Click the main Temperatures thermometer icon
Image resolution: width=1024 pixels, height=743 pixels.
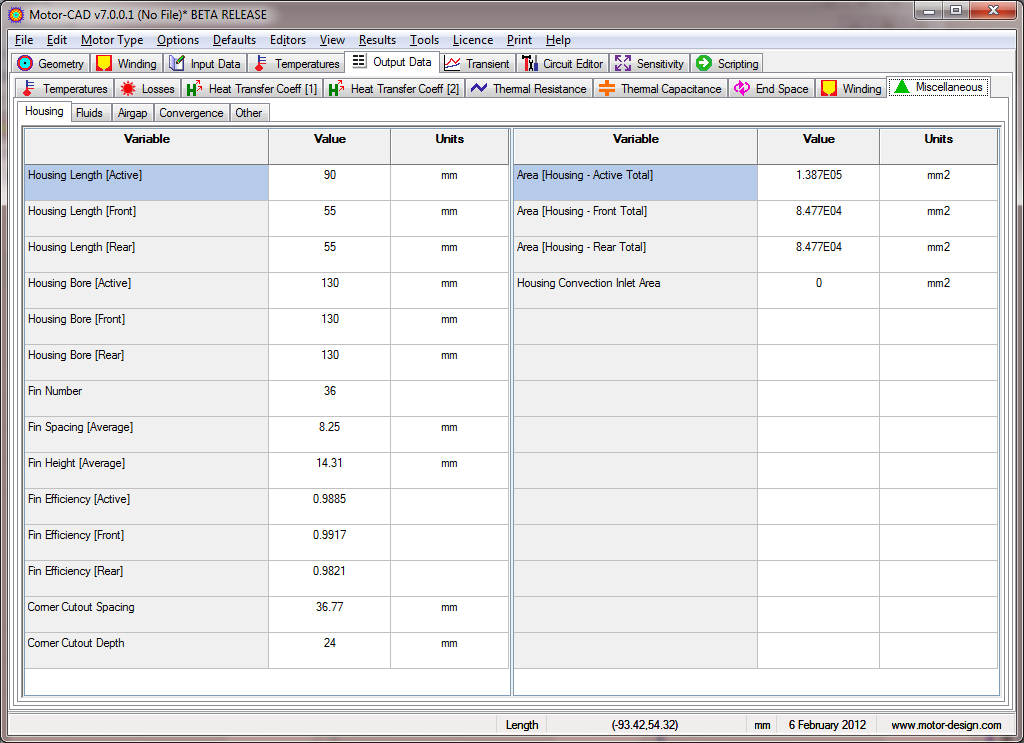point(261,63)
